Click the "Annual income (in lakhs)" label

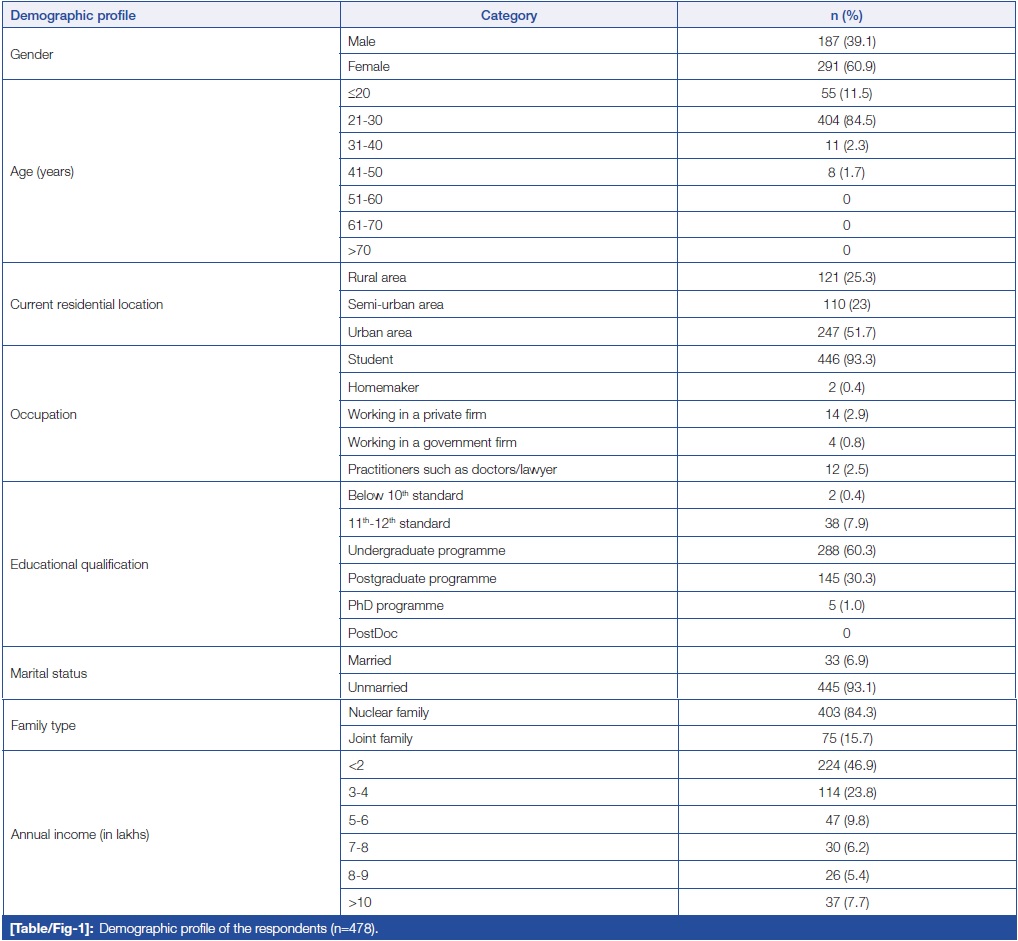click(79, 835)
